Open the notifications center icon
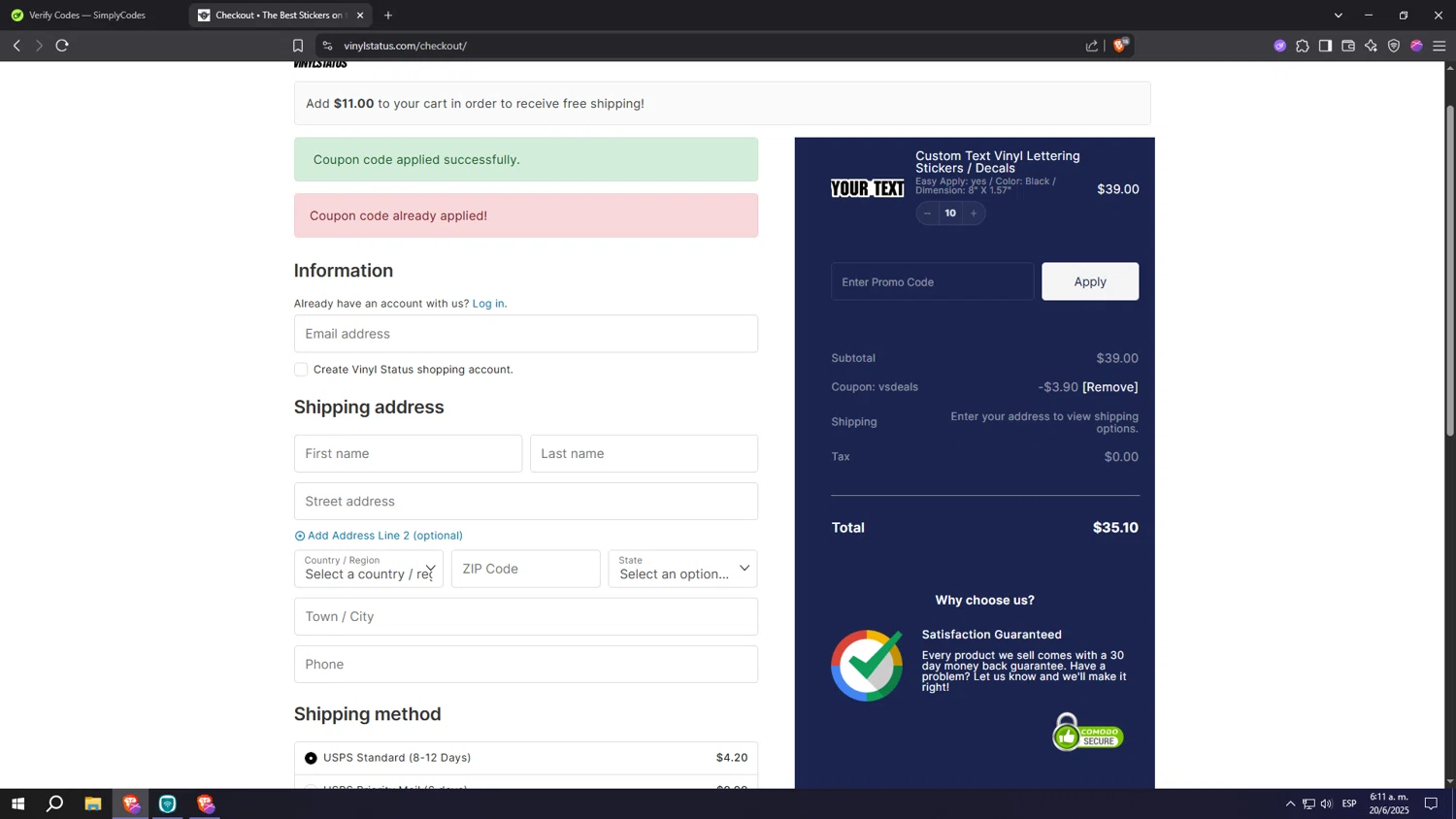 (1431, 803)
